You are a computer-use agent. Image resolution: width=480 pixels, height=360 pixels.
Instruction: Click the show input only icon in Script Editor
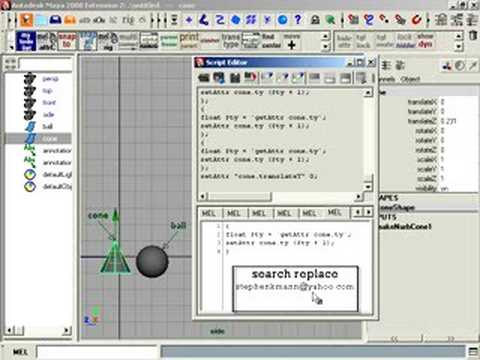pyautogui.click(x=330, y=78)
